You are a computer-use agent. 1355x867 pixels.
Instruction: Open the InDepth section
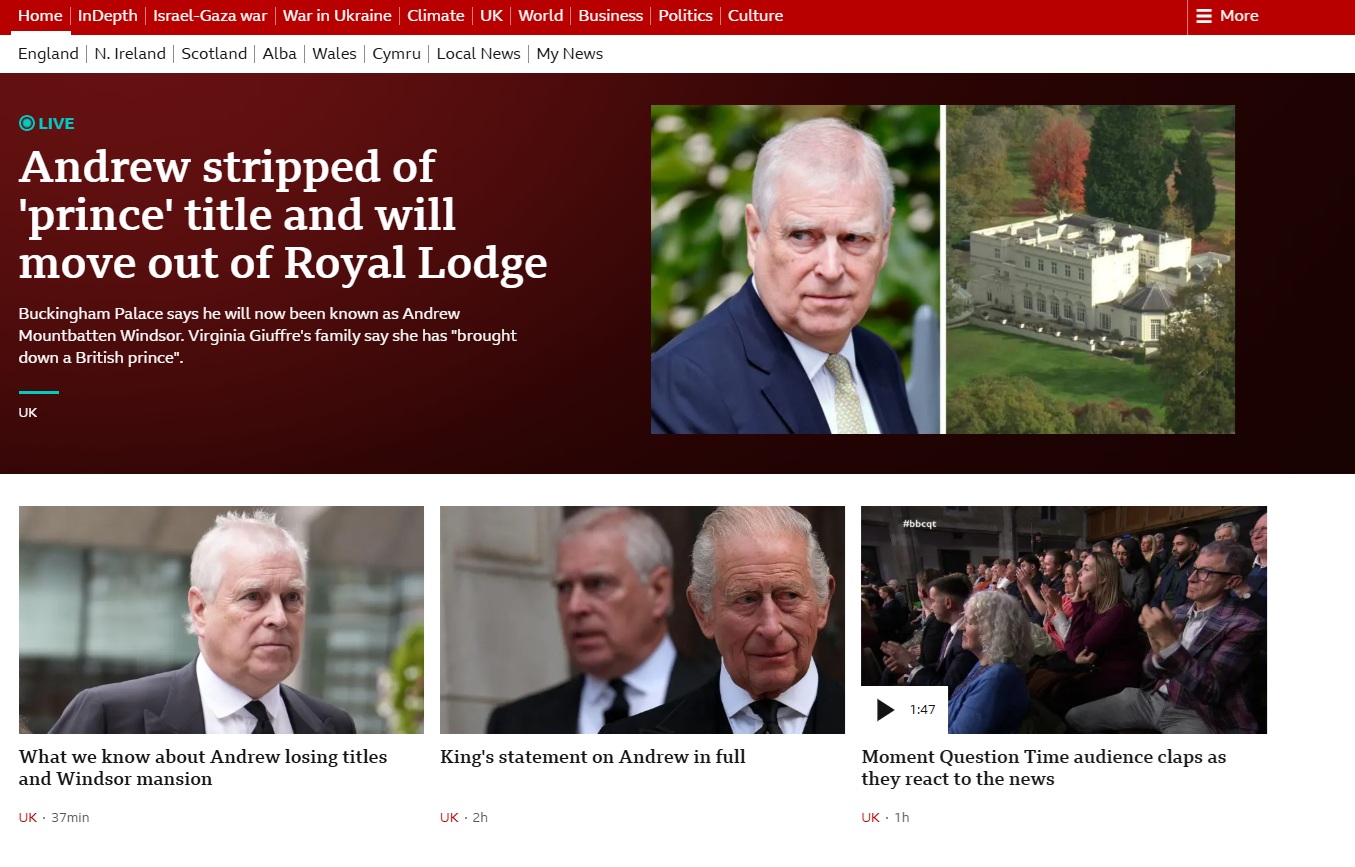click(x=108, y=16)
